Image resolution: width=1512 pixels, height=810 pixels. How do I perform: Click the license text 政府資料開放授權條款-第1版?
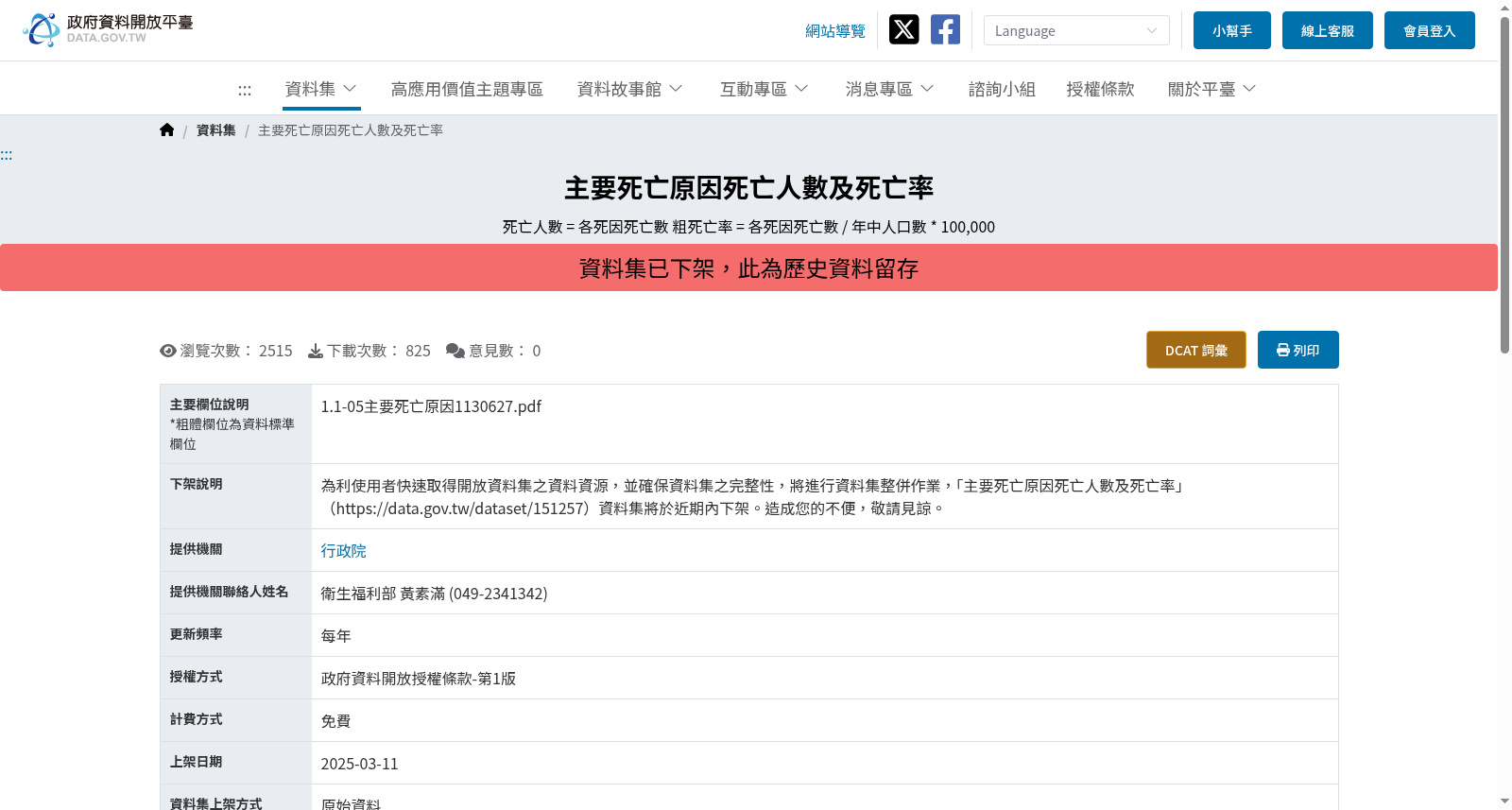(419, 679)
